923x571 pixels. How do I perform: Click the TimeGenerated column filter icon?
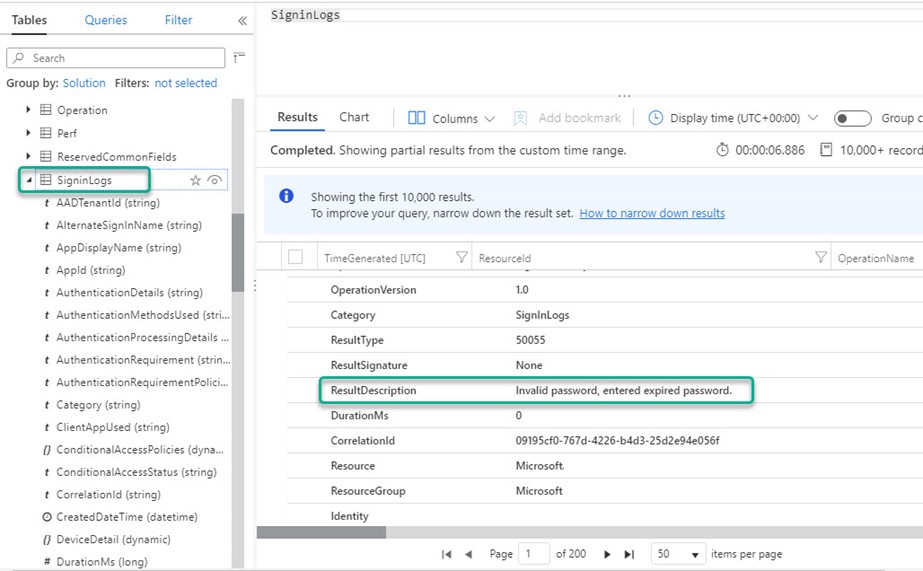point(461,258)
